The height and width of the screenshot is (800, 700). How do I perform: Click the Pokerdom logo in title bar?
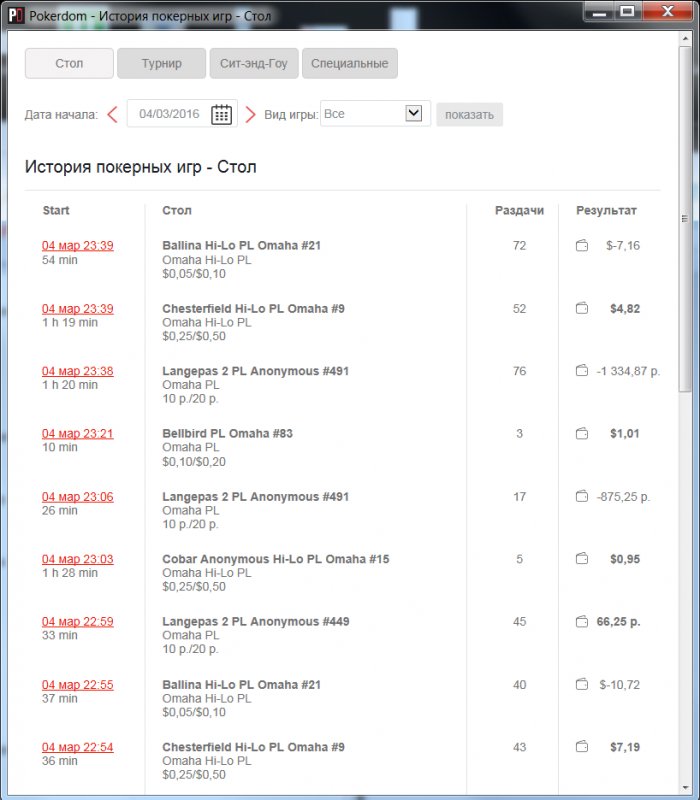click(x=16, y=16)
